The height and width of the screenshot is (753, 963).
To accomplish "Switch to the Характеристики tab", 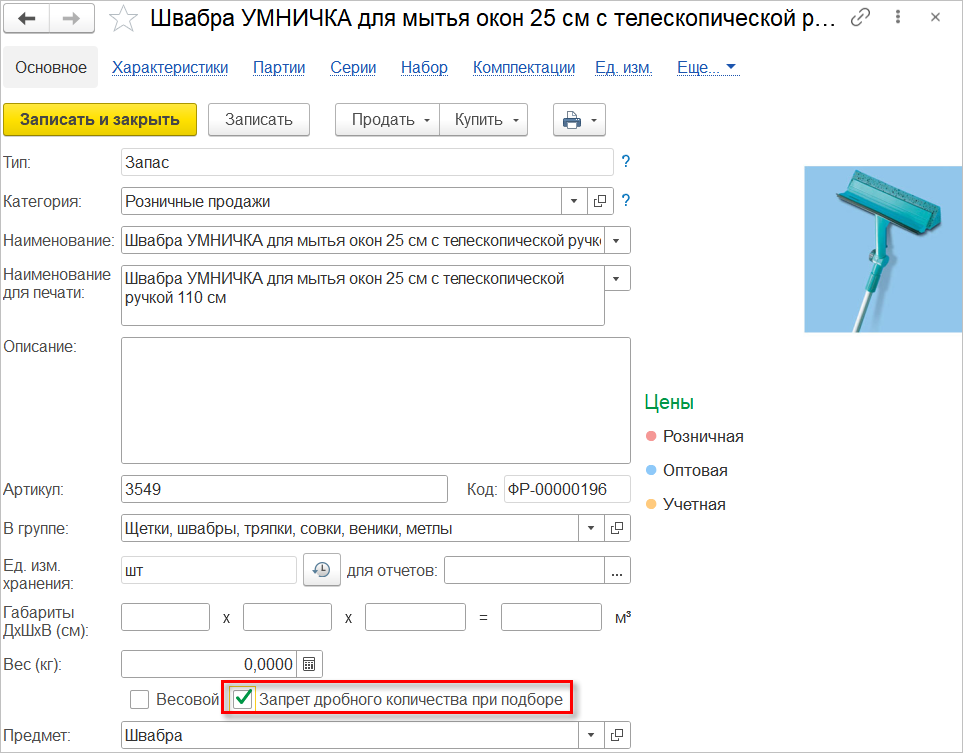I will coord(170,68).
